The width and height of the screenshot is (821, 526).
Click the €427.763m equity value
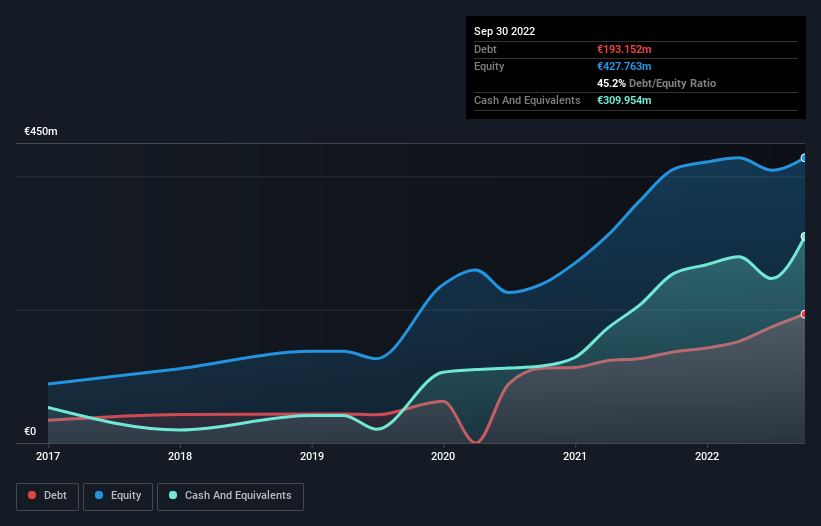pos(624,66)
